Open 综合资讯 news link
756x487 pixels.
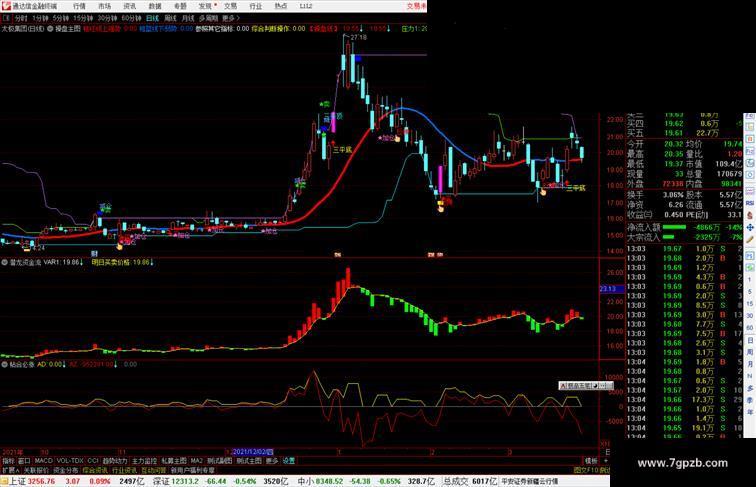pos(95,470)
